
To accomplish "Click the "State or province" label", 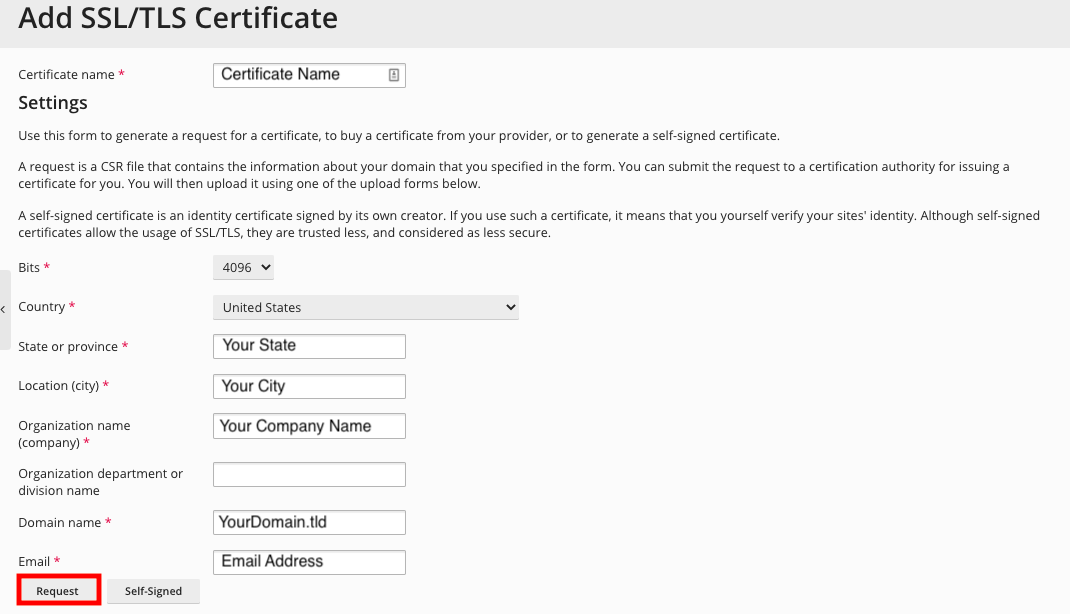I will [68, 346].
